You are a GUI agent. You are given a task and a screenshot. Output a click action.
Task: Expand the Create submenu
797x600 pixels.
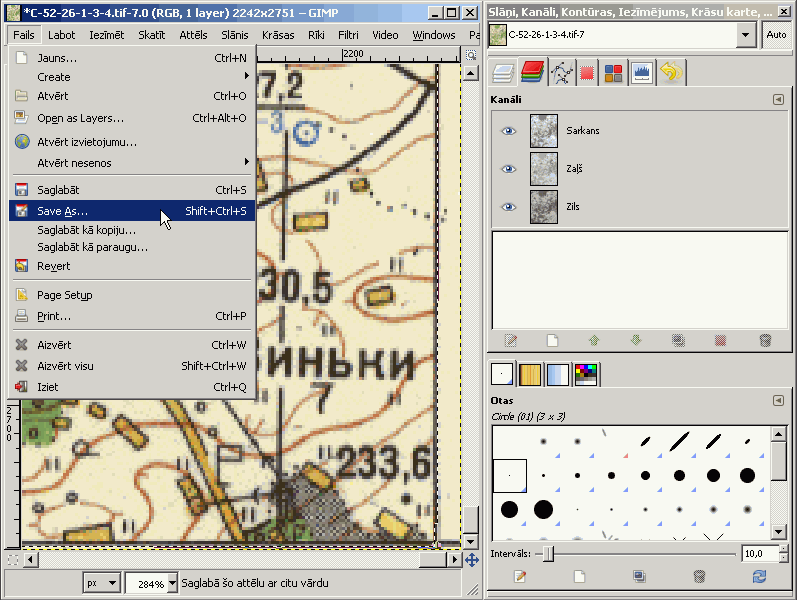[x=132, y=77]
